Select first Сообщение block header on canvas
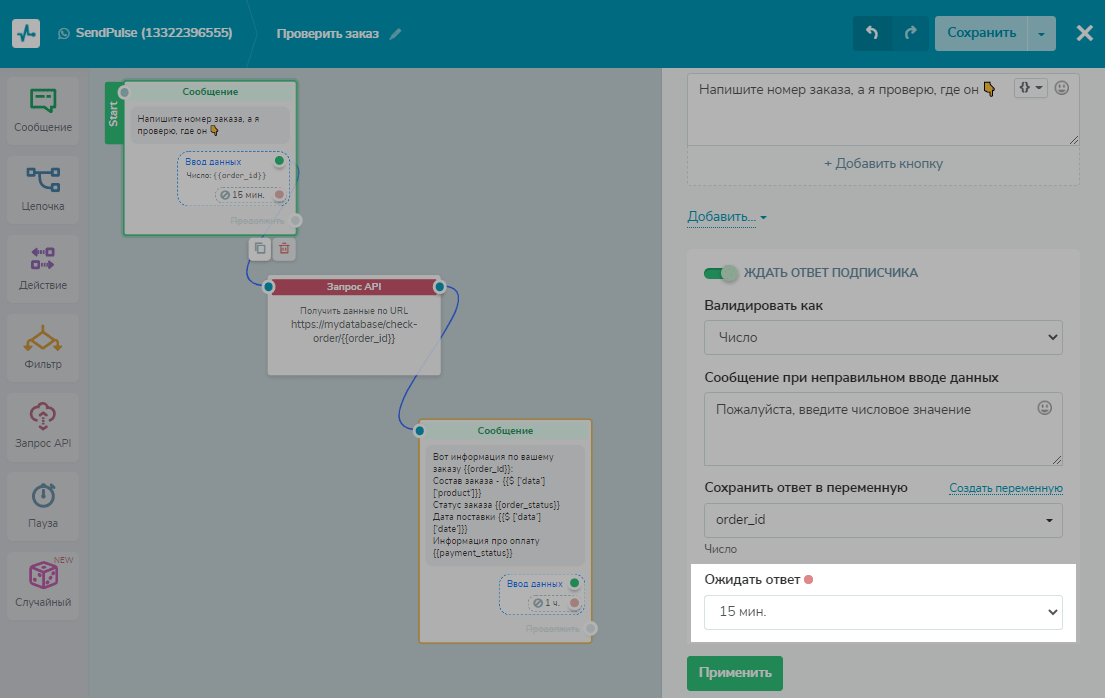The image size is (1105, 698). click(210, 92)
